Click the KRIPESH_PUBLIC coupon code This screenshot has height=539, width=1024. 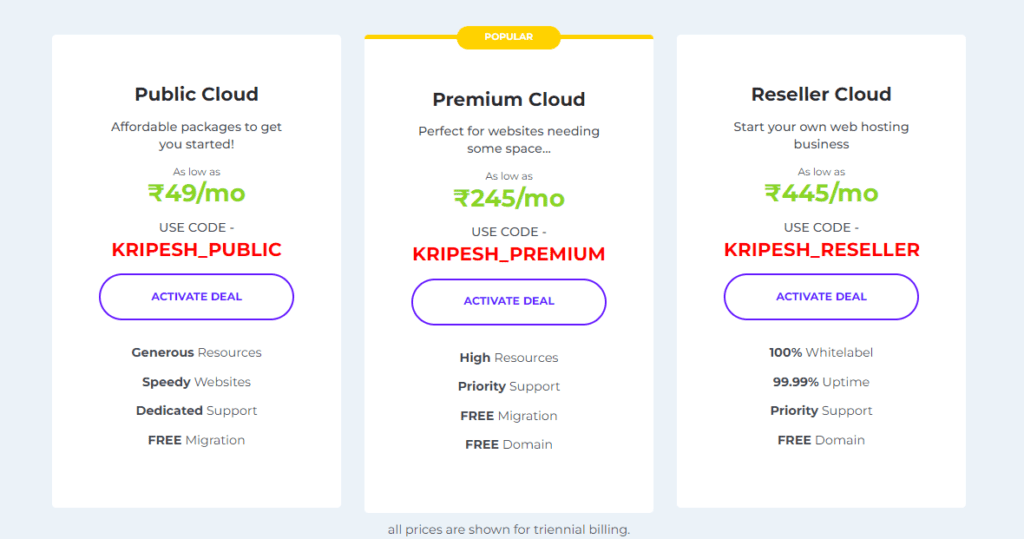click(x=196, y=250)
